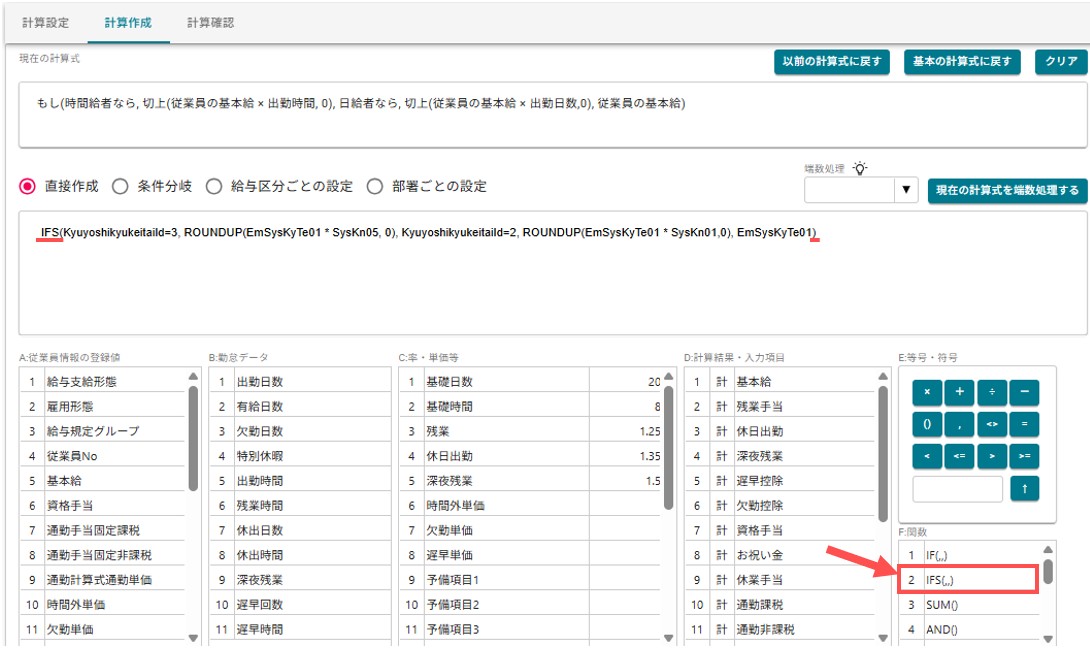This screenshot has height=649, width=1090.
Task: Select 給与支給形態 in list A
Action: 103,381
